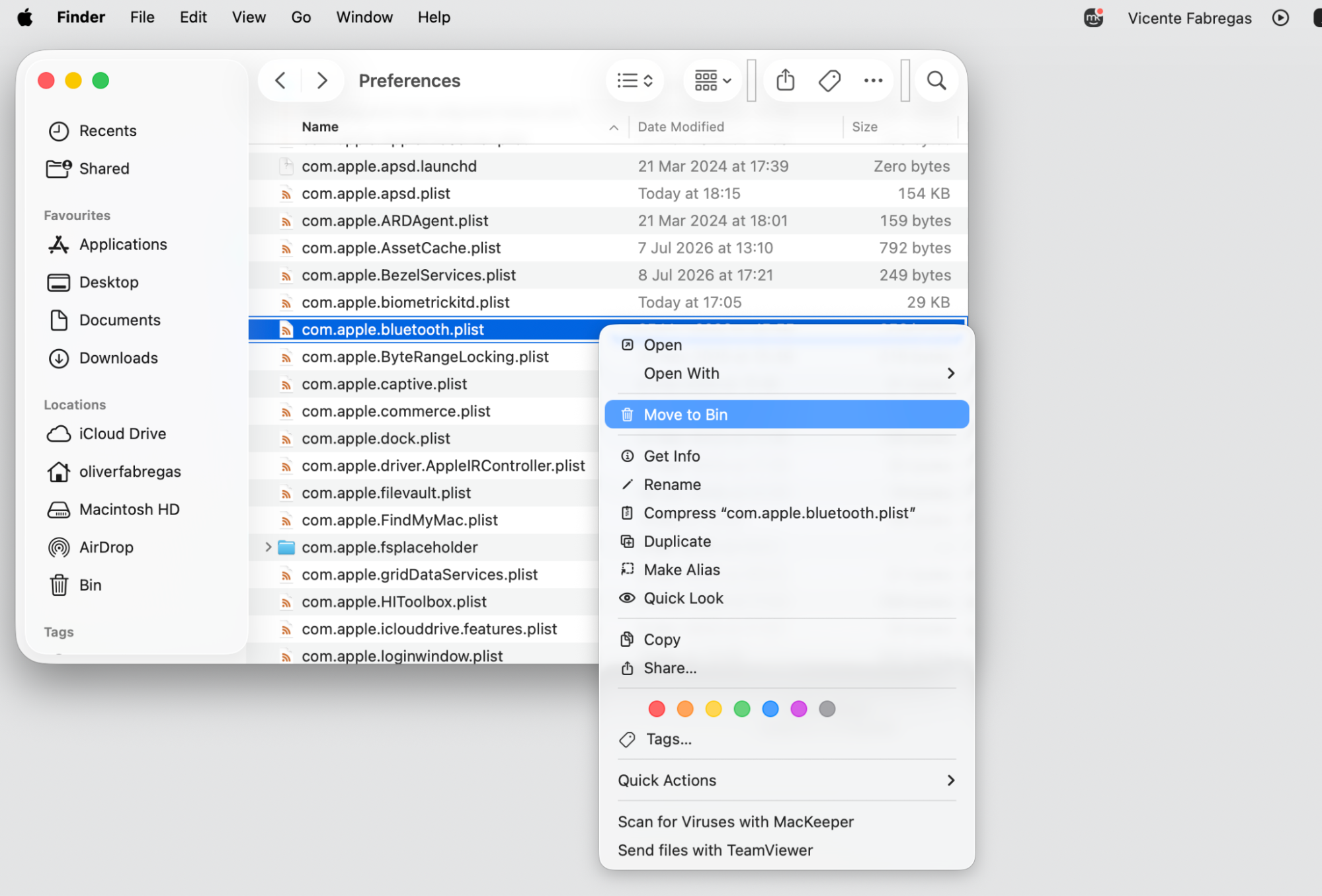Sort by Date Modified column

[x=681, y=126]
